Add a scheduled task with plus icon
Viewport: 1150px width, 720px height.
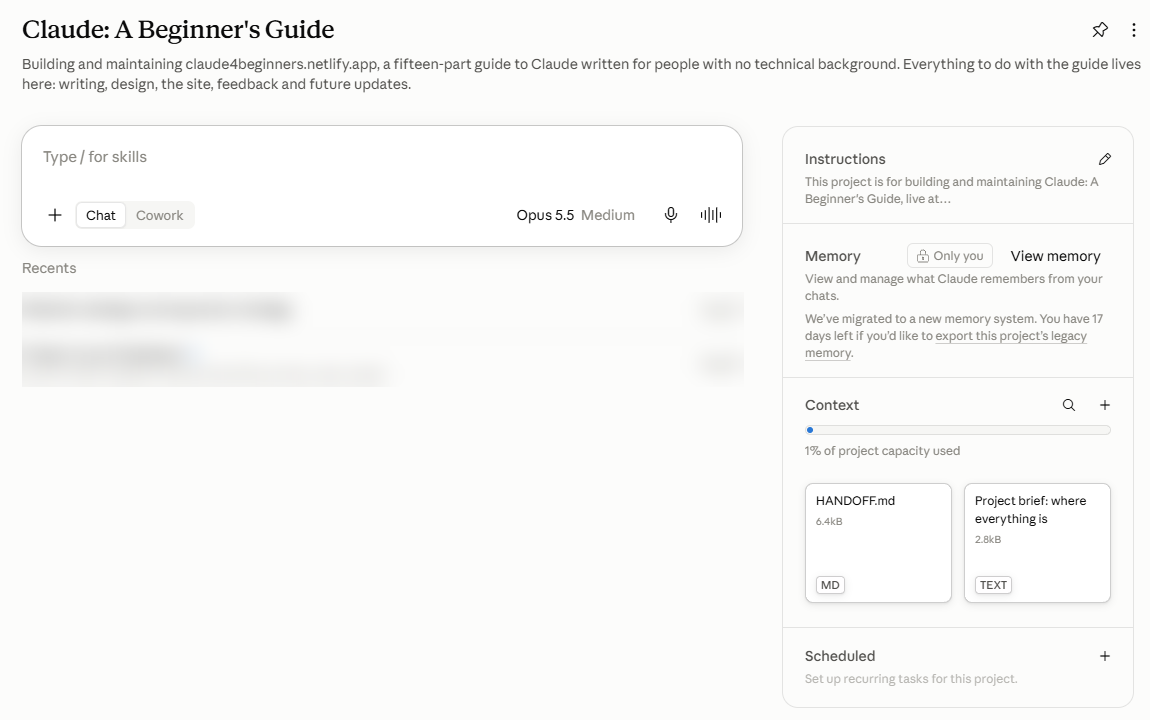pos(1105,656)
